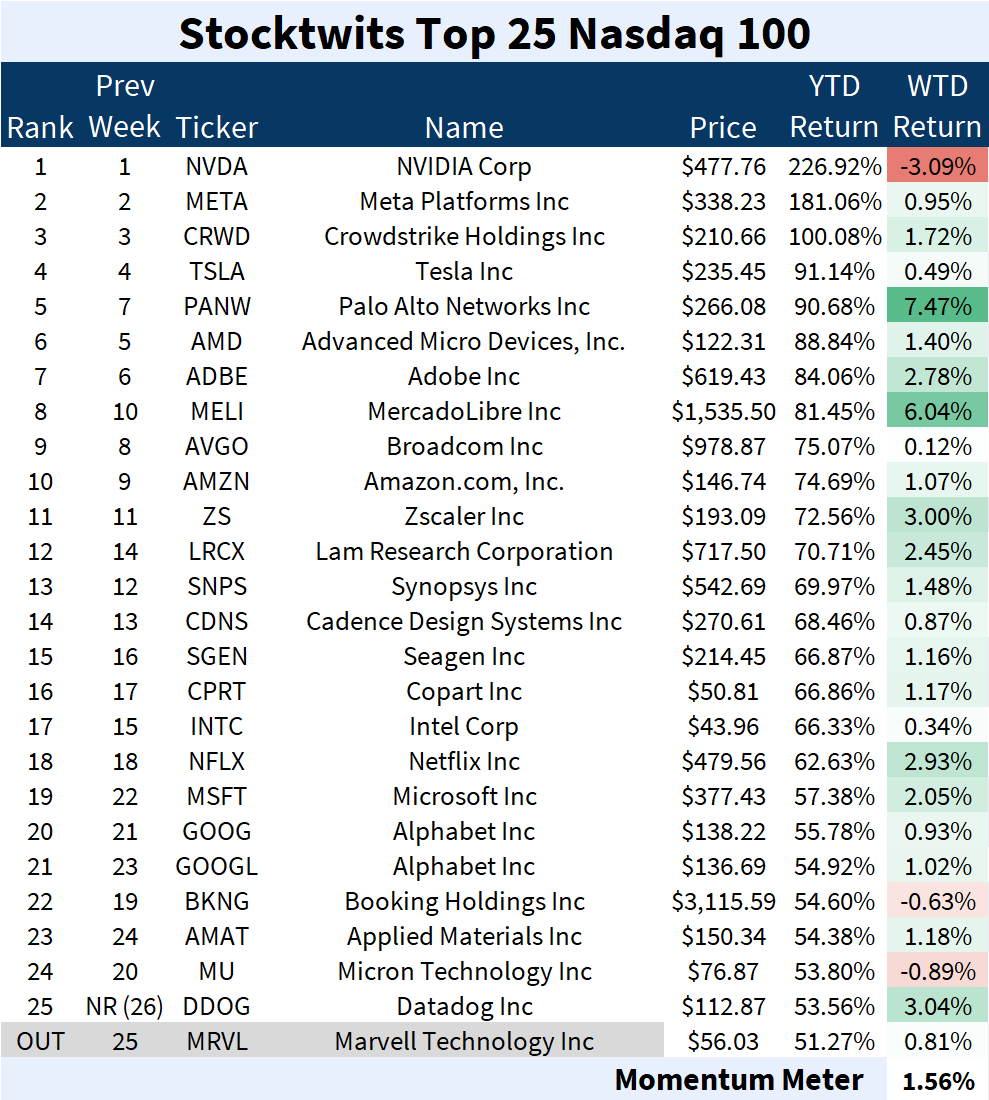Select the AMD ticker cell
Viewport: 989px width, 1100px height.
(x=217, y=342)
